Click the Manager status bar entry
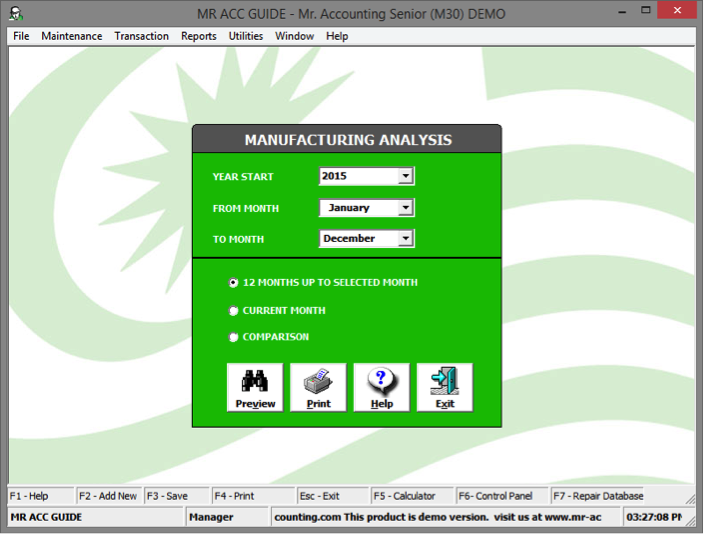 coord(227,517)
